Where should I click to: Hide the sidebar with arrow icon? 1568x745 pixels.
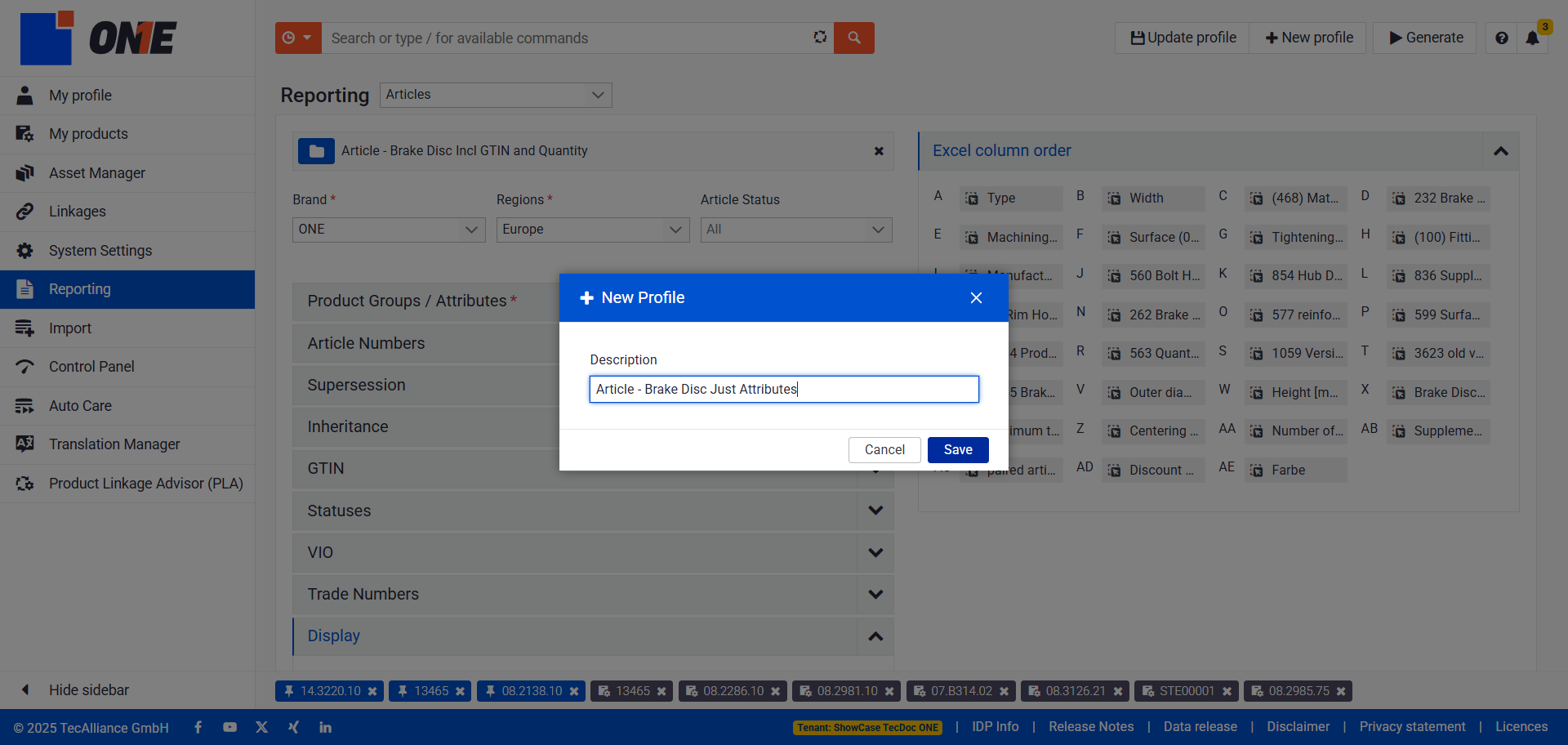click(25, 689)
